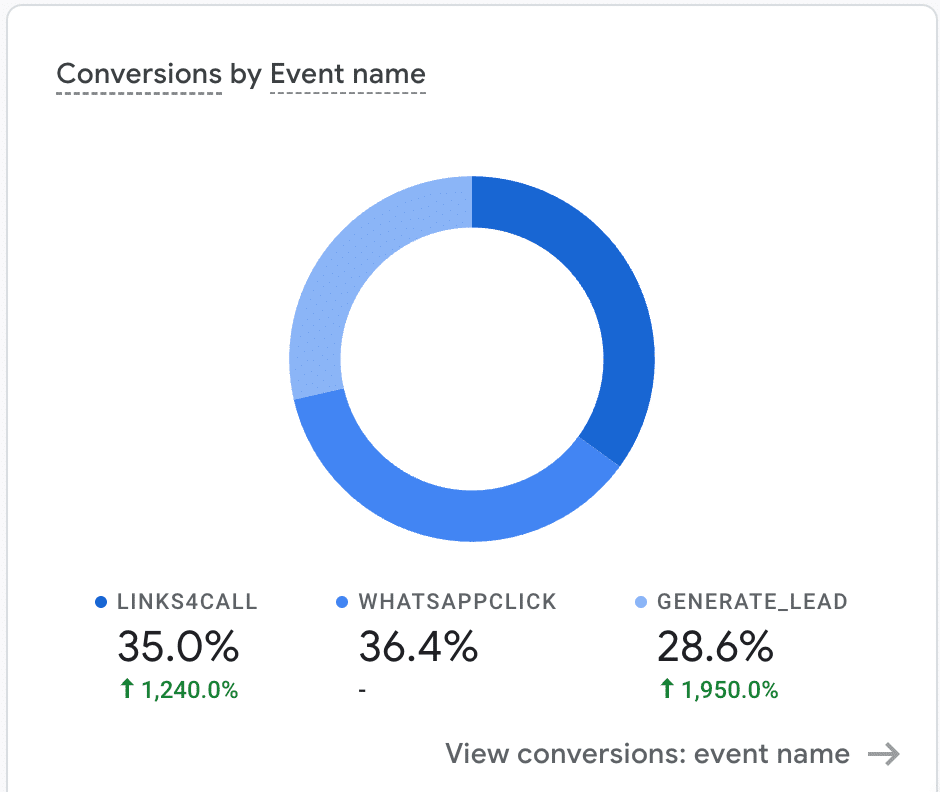Click the green up arrow next to 1,950.0%

pos(667,689)
